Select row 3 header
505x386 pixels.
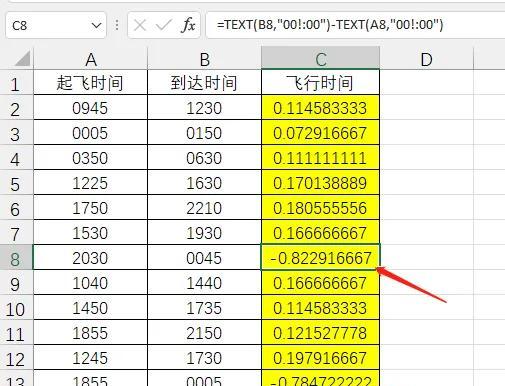point(16,133)
